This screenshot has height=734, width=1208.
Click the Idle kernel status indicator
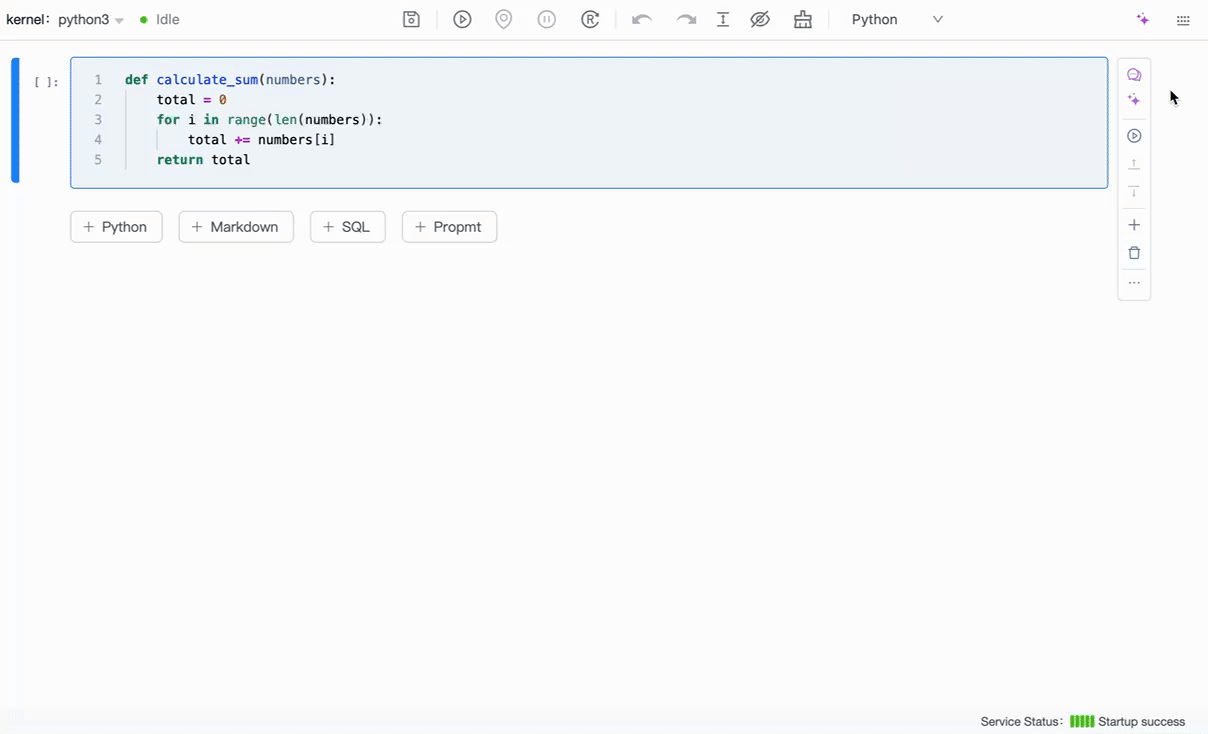click(160, 20)
